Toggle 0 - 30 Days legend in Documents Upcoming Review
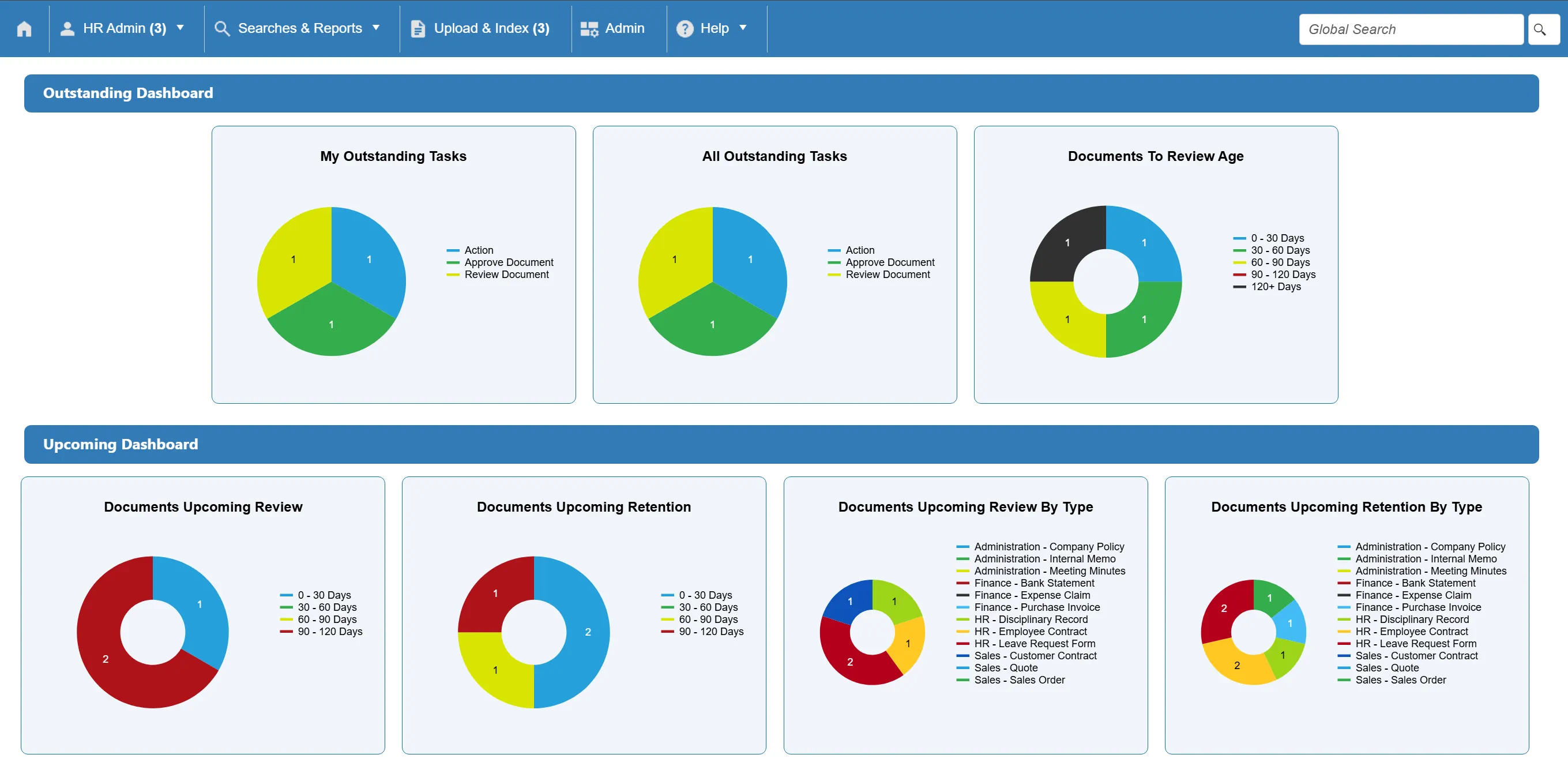The image size is (1568, 781). [315, 595]
